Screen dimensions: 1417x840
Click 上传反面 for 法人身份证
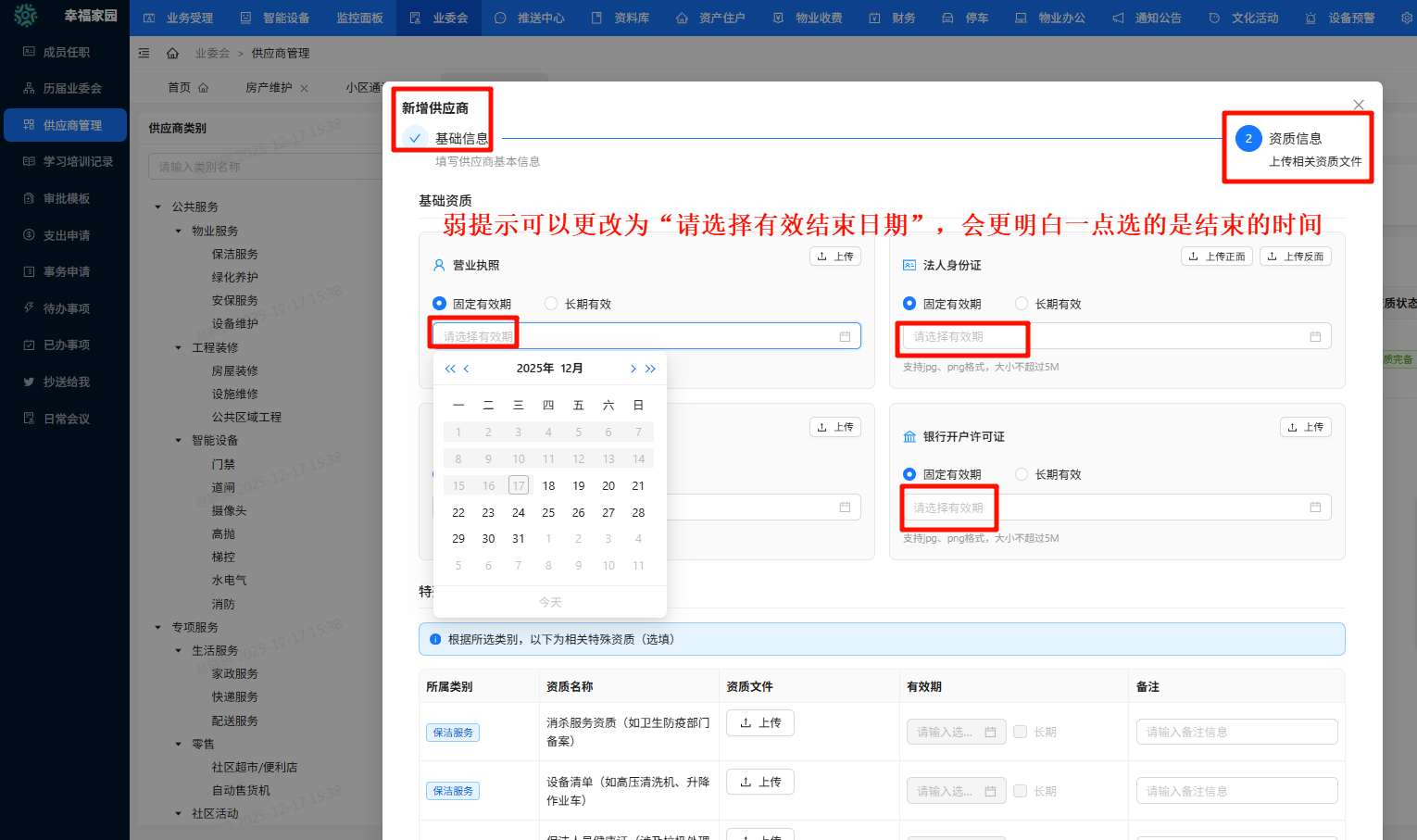click(1296, 257)
